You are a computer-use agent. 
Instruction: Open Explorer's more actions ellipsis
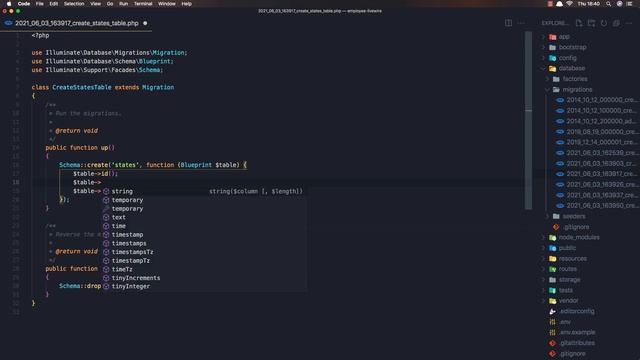(x=629, y=23)
